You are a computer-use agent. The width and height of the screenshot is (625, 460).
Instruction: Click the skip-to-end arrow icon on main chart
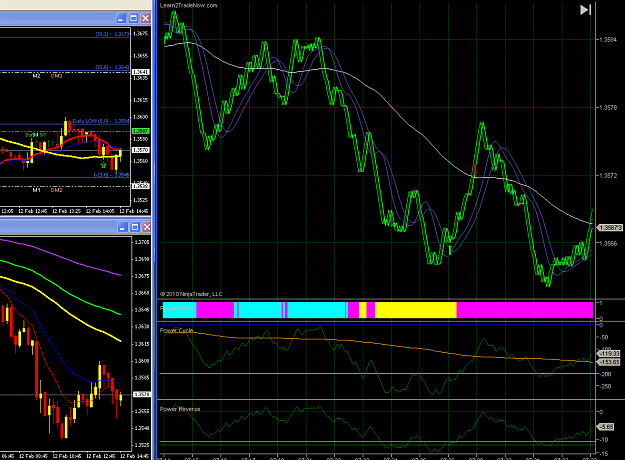tap(585, 10)
